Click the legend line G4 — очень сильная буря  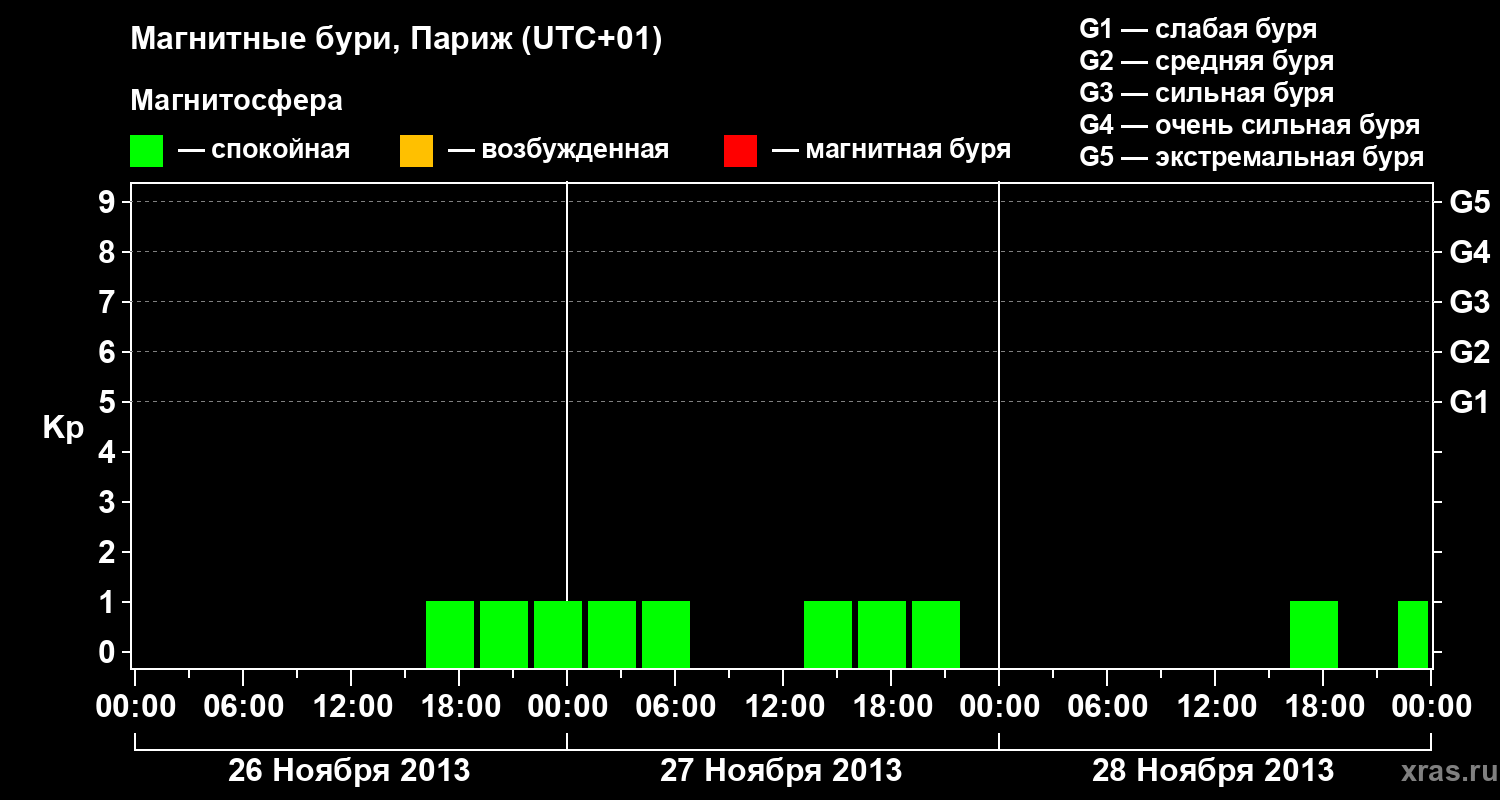click(x=1250, y=125)
